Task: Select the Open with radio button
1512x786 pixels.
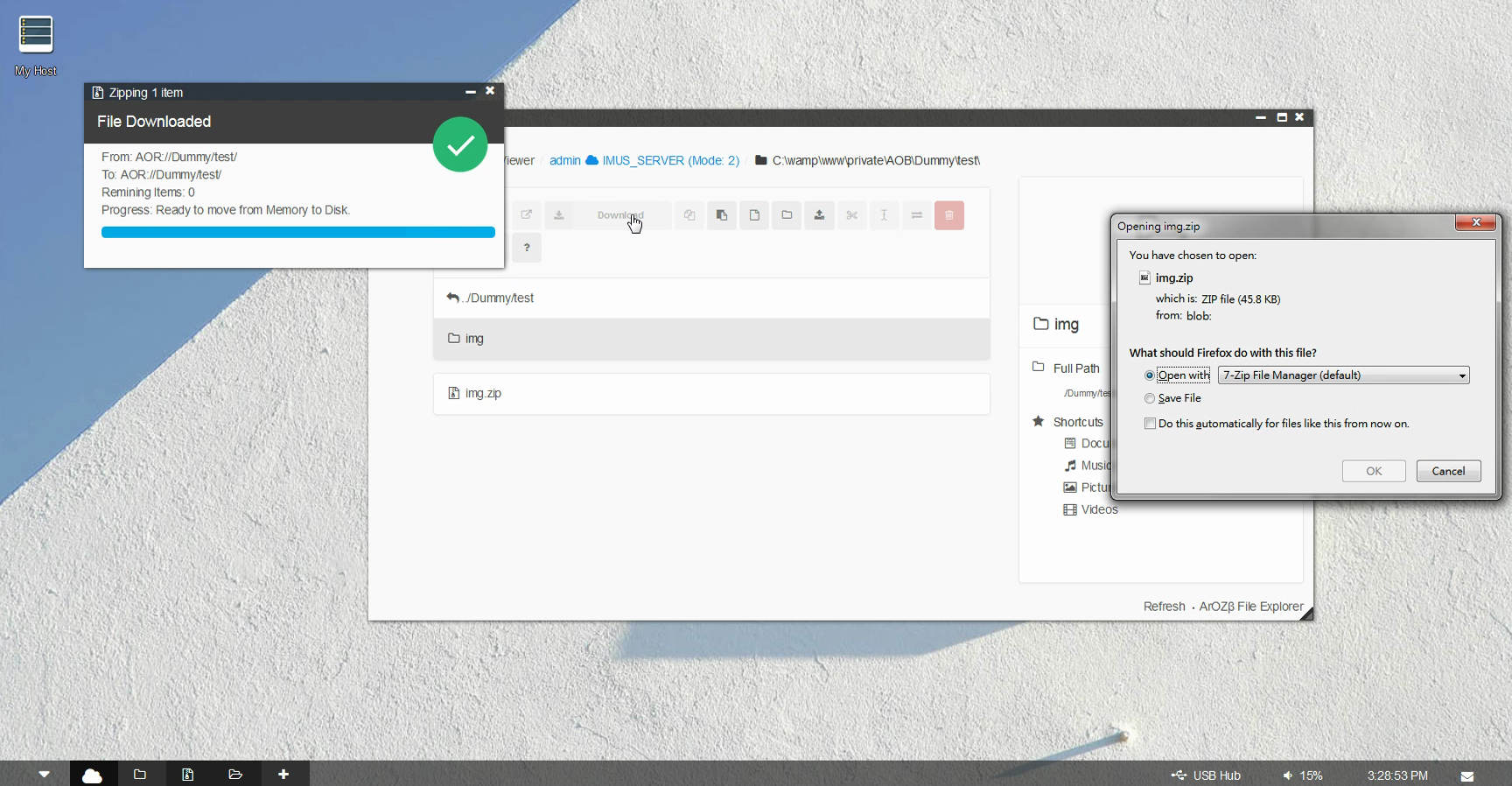Action: [1150, 375]
